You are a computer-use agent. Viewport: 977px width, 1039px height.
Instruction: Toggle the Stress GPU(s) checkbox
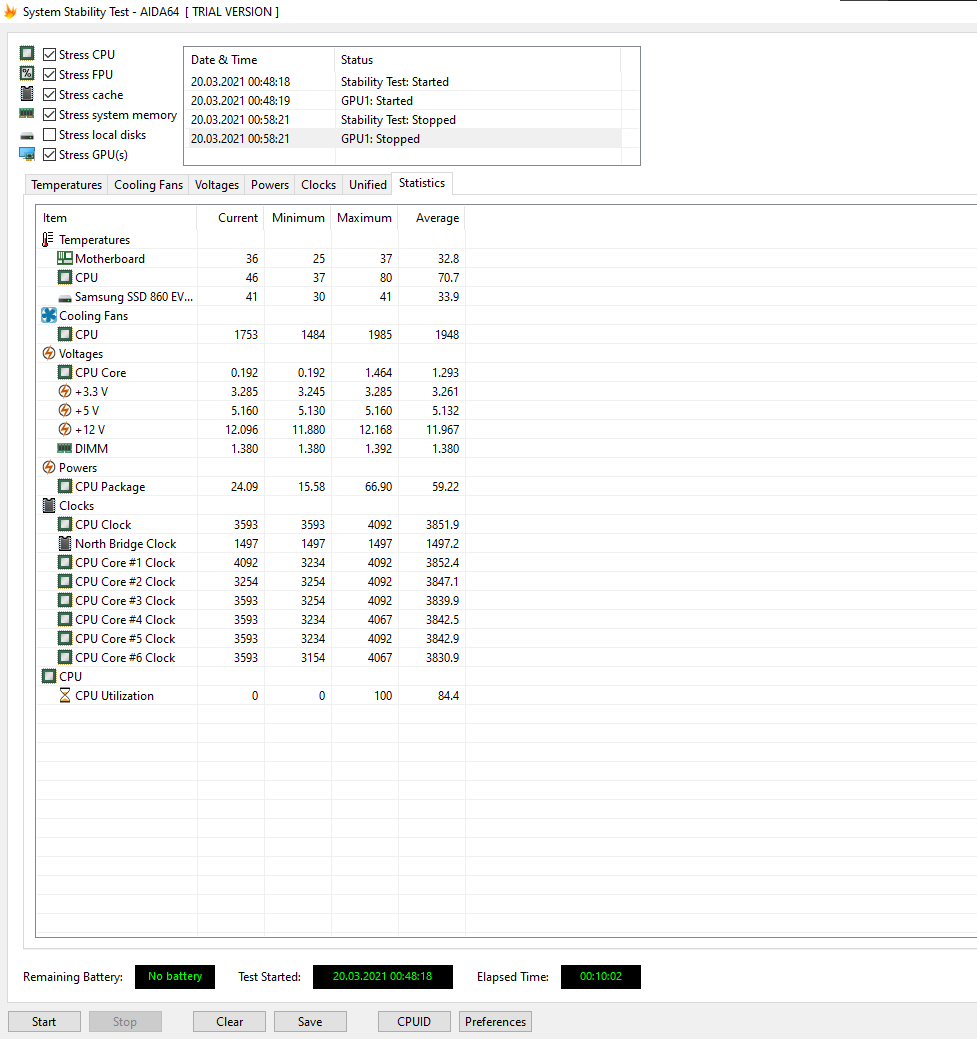[49, 154]
